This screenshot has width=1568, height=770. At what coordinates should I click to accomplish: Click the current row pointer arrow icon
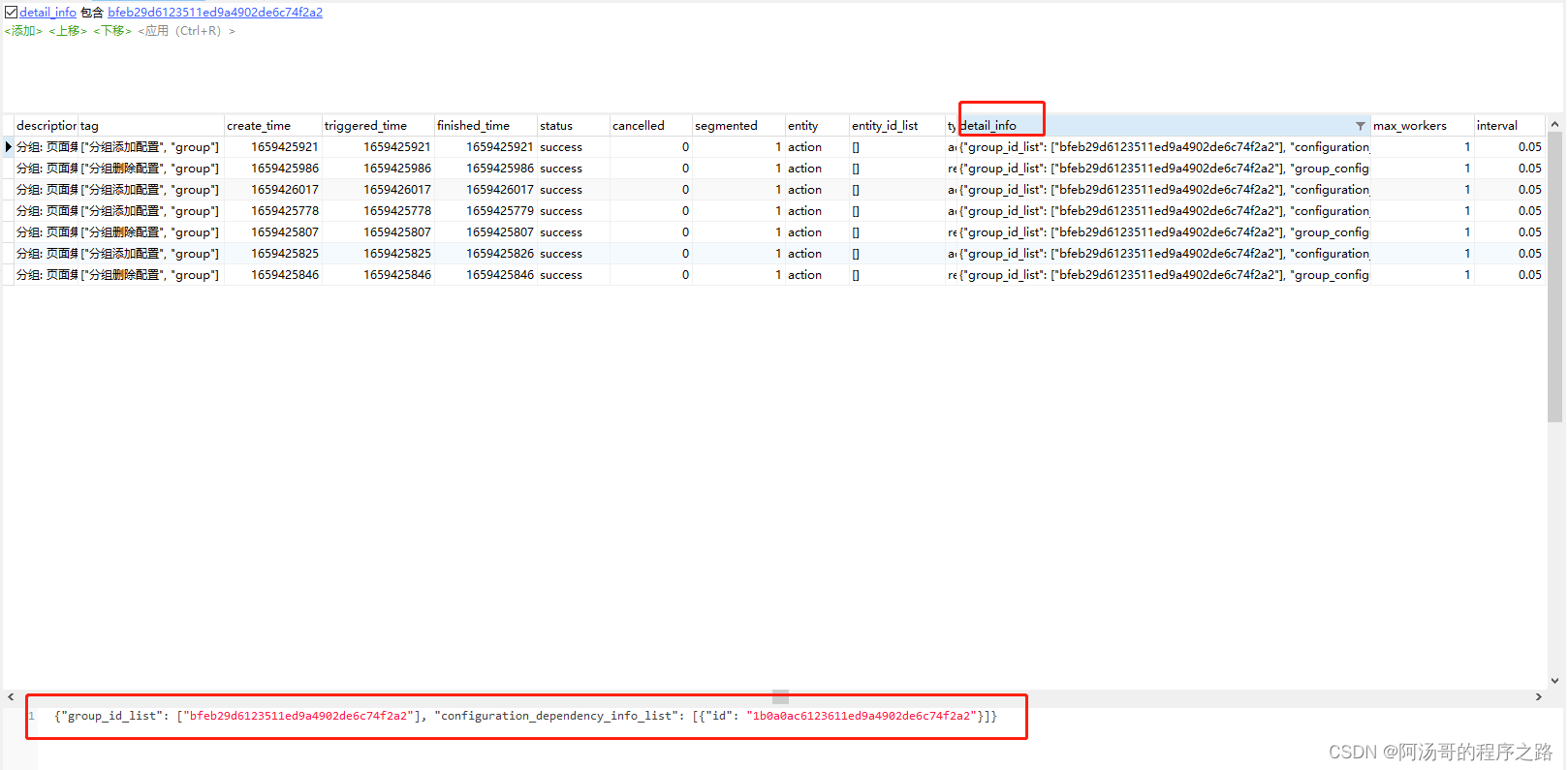[9, 147]
